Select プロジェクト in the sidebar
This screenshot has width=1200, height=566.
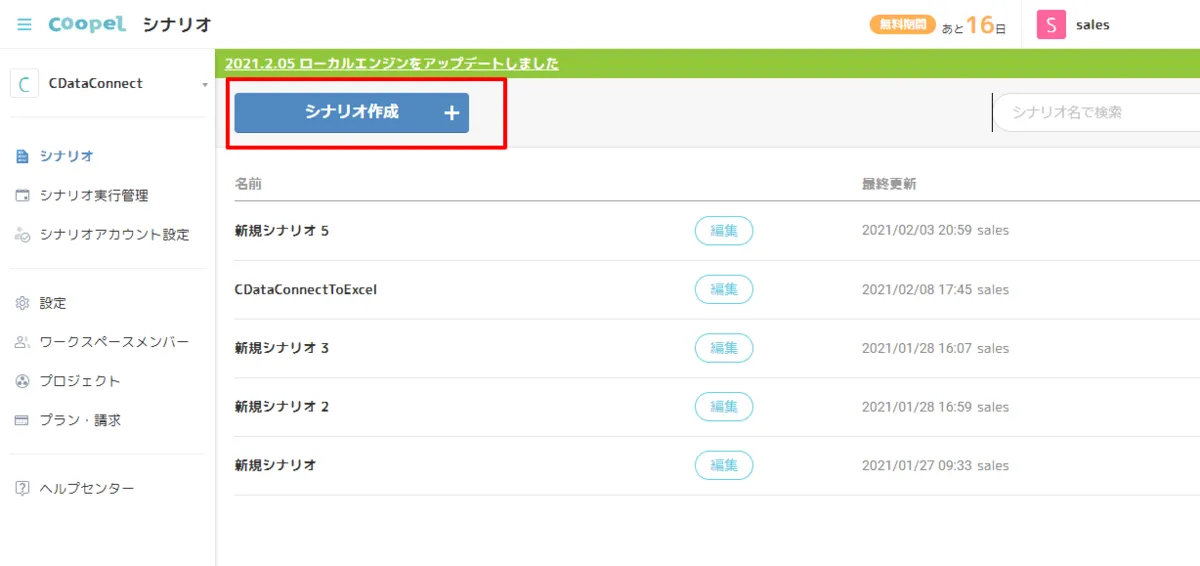[x=80, y=381]
